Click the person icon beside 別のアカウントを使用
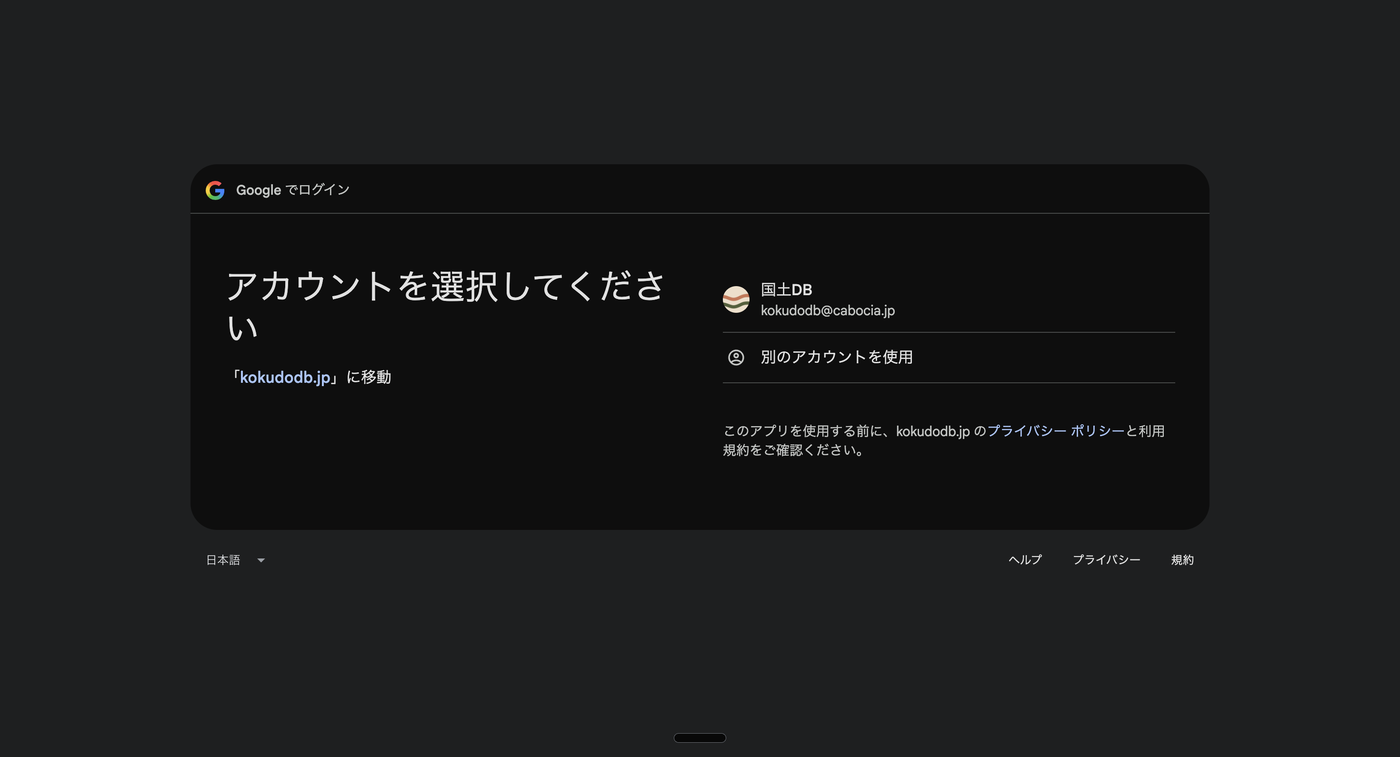This screenshot has height=757, width=1400. tap(736, 357)
